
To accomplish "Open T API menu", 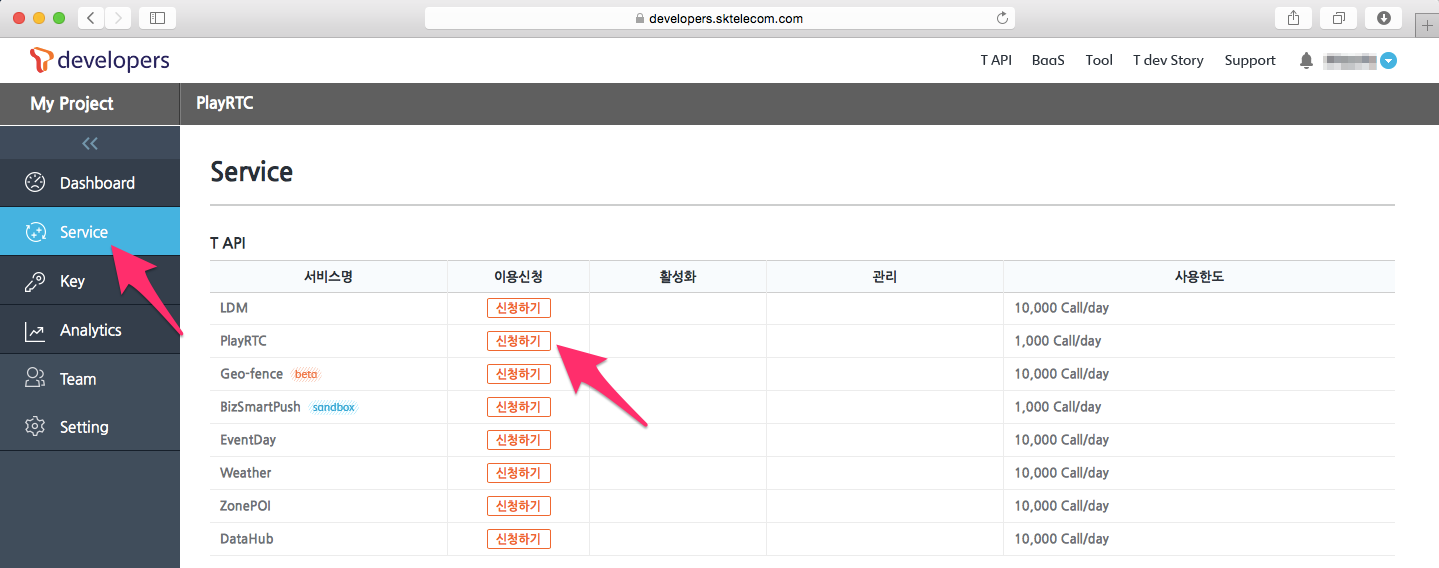I will (x=996, y=60).
